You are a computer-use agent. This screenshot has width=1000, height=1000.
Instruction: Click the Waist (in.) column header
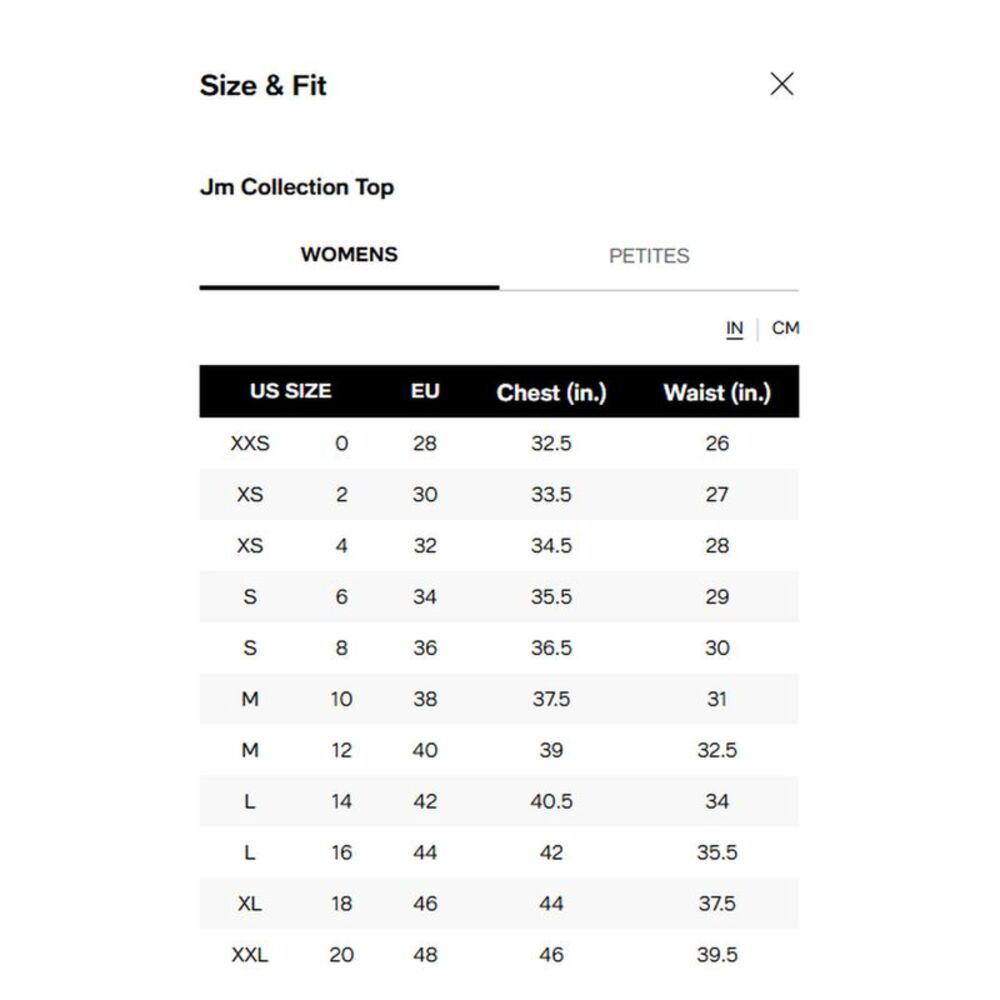[717, 392]
